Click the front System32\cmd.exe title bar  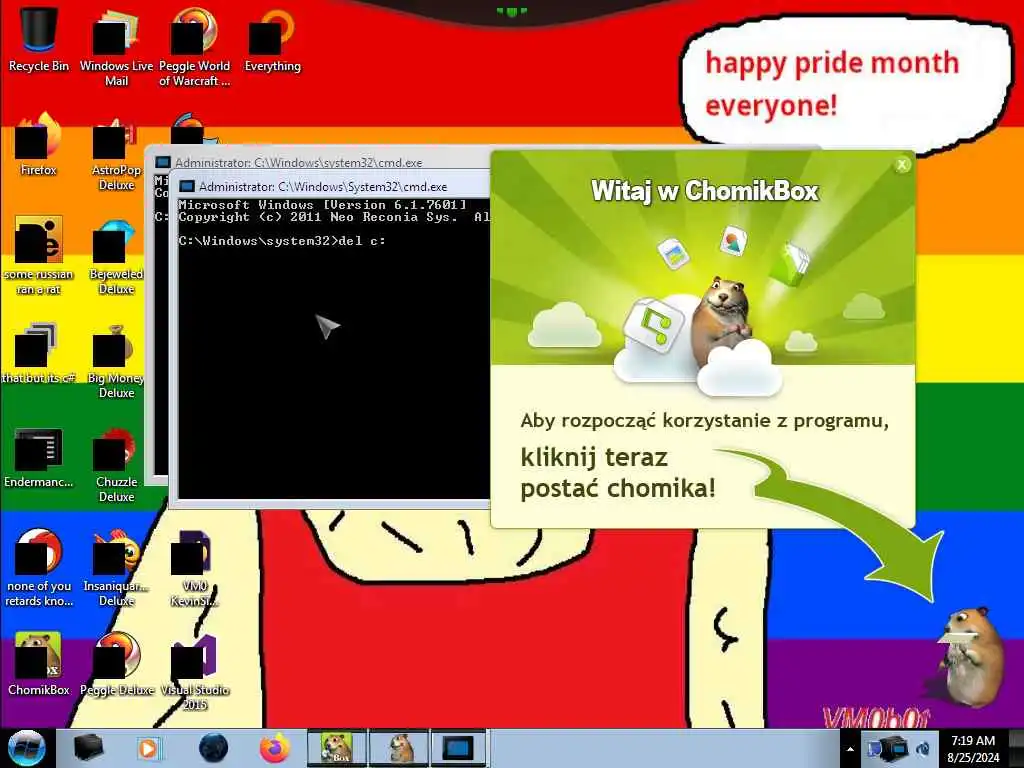tap(332, 187)
